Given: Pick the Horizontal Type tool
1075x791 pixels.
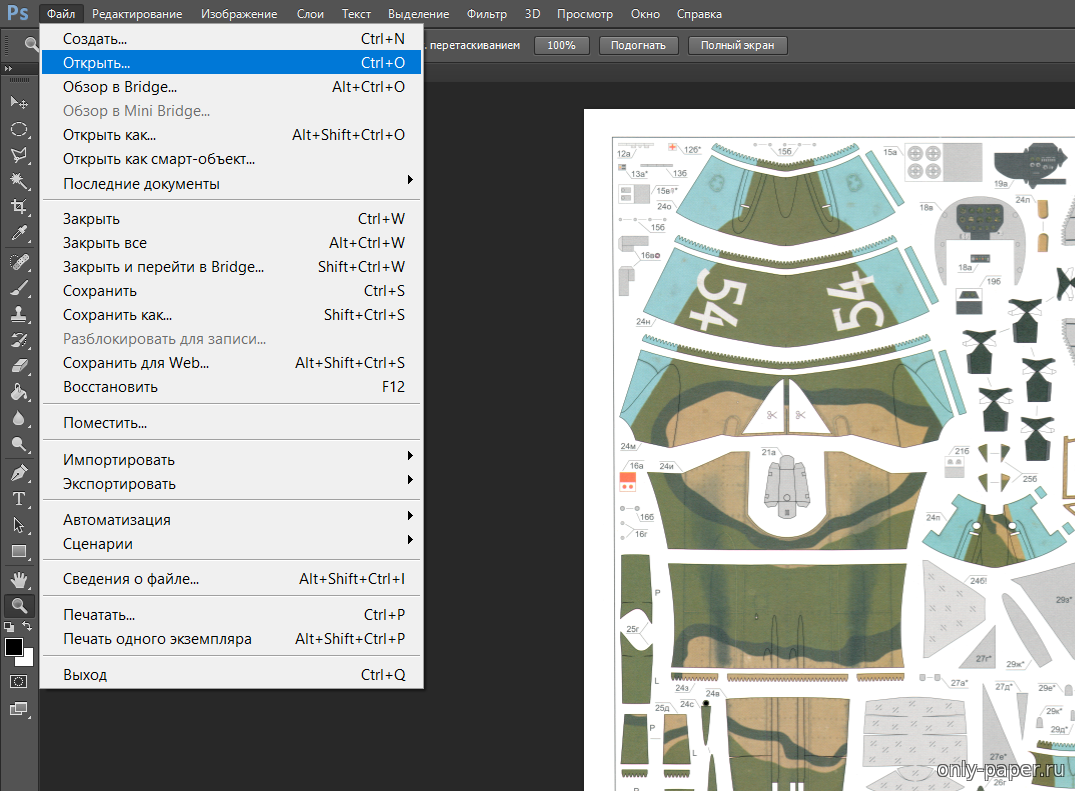Looking at the screenshot, I should 19,498.
